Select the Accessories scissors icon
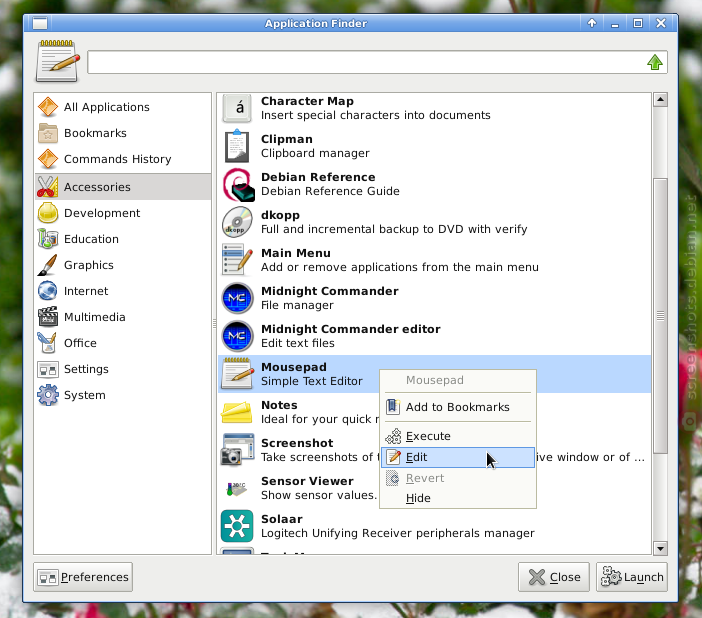Viewport: 702px width, 618px height. (x=48, y=187)
